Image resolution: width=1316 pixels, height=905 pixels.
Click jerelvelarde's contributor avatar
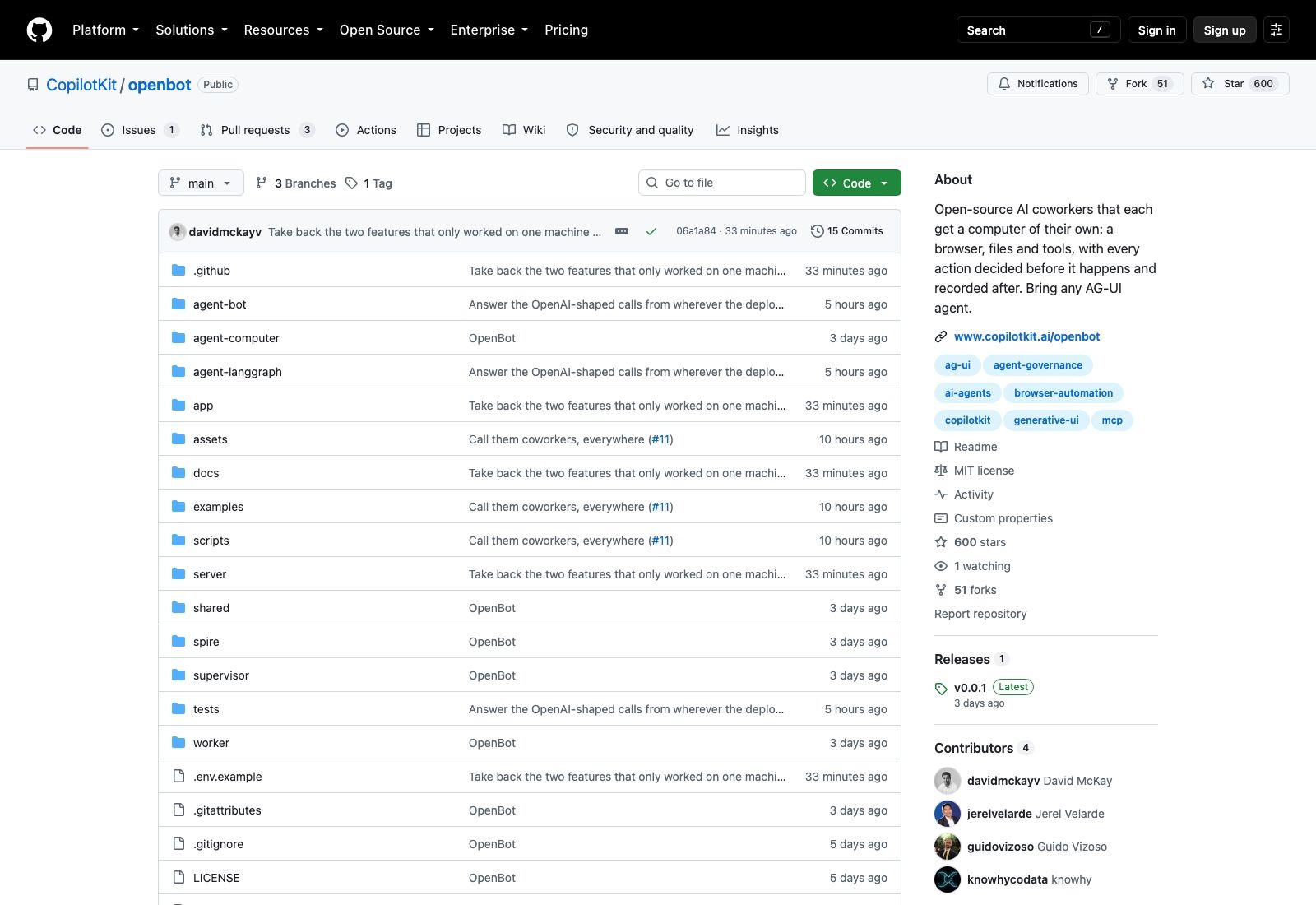point(948,814)
